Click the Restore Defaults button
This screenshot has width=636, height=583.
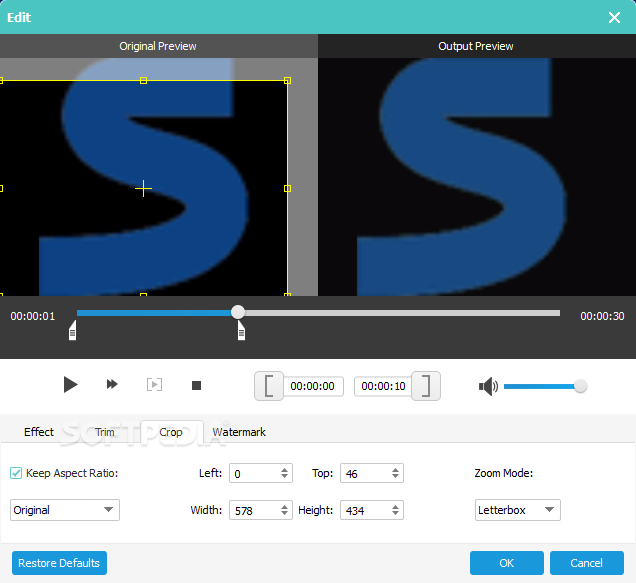point(59,563)
